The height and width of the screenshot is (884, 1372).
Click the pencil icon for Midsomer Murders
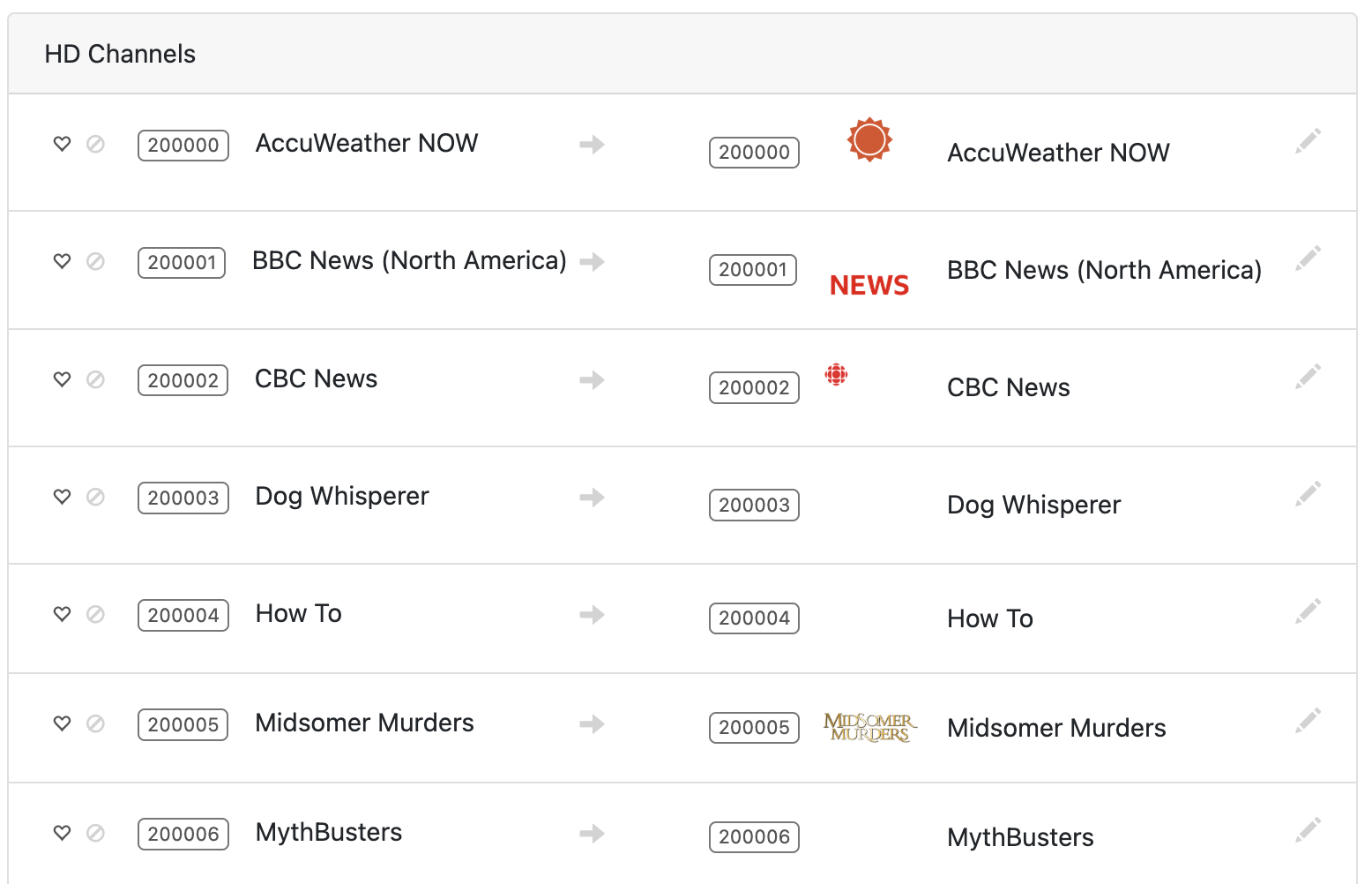1308,721
